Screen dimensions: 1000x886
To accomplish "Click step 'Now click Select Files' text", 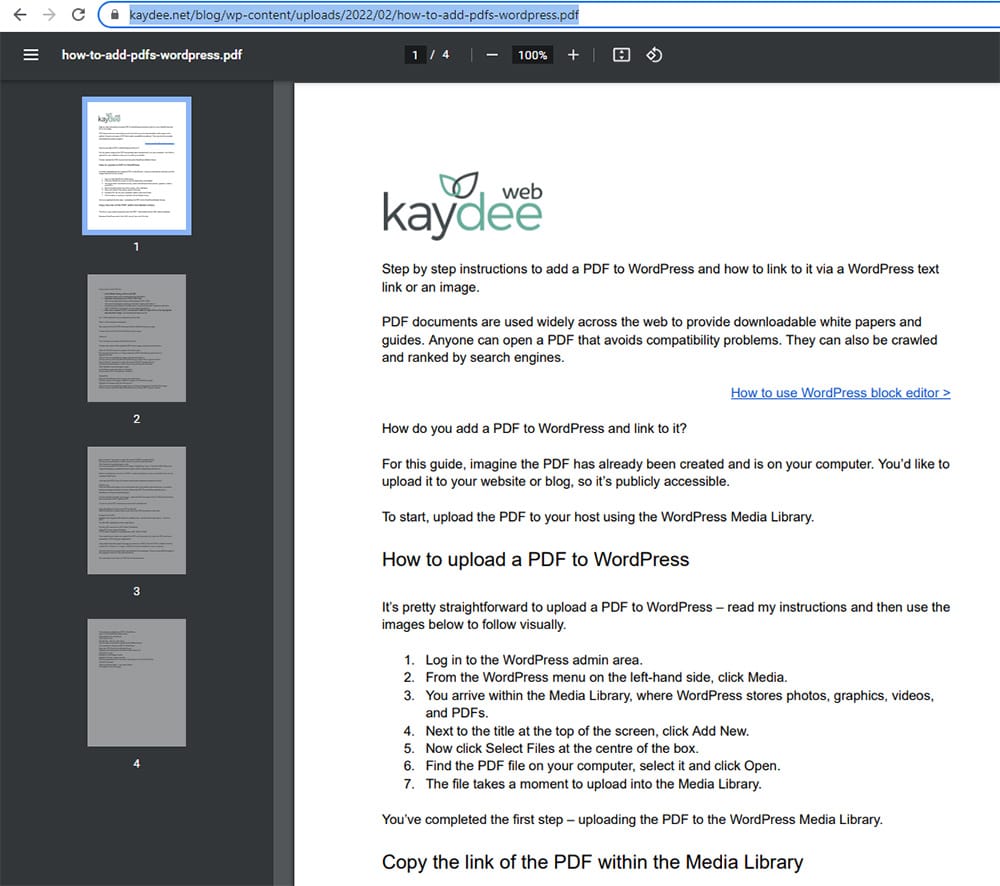I will (562, 748).
